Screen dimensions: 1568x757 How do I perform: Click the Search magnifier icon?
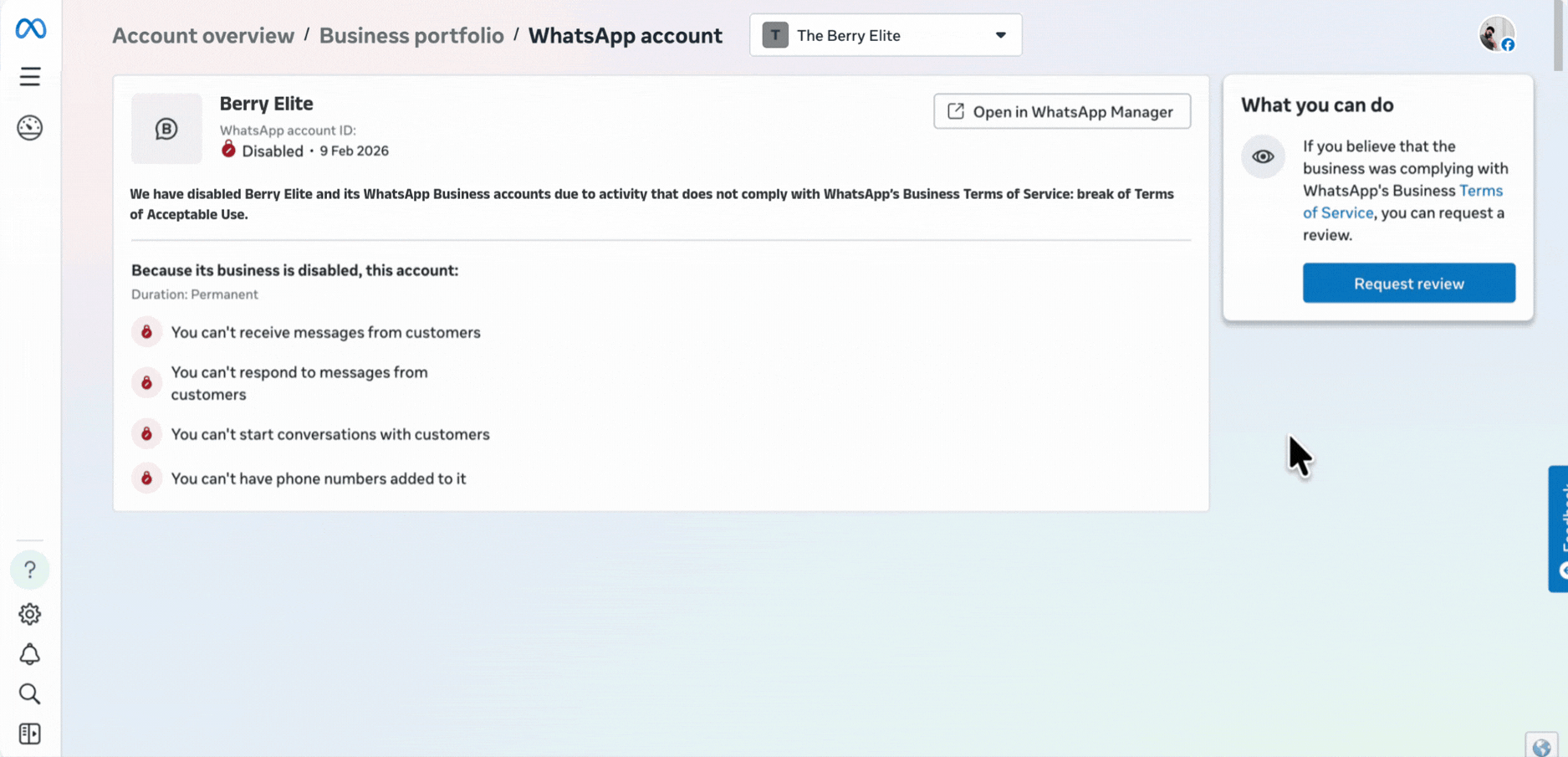point(30,693)
